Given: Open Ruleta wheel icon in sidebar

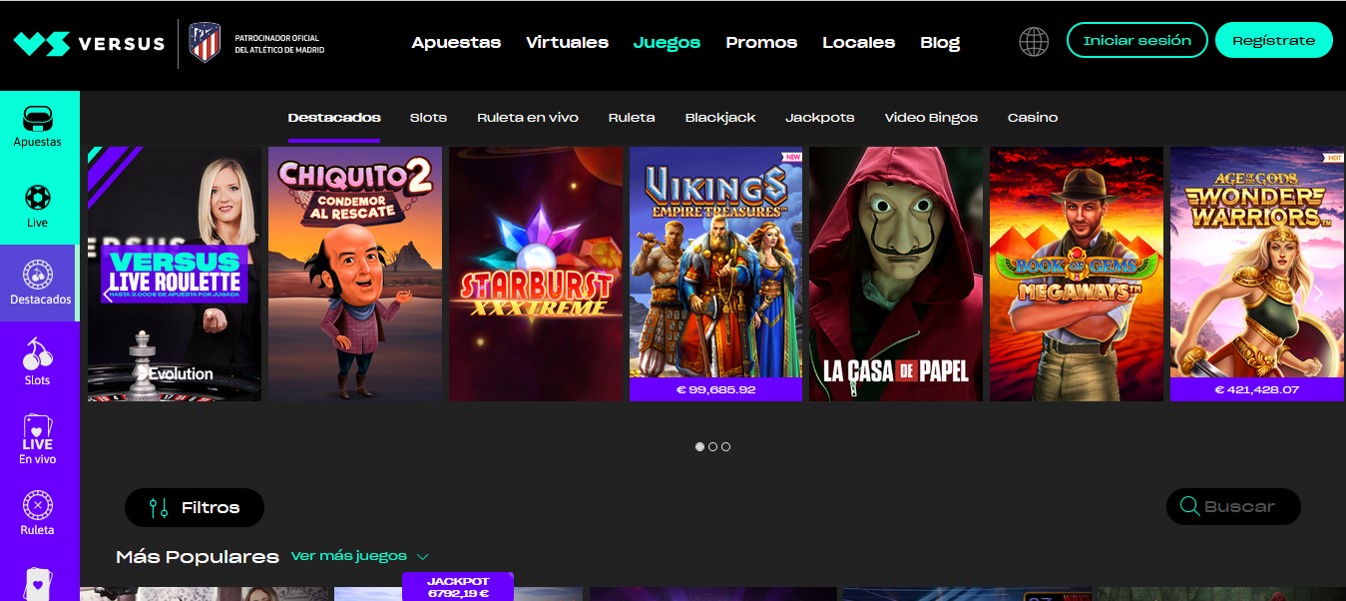Looking at the screenshot, I should pos(38,506).
